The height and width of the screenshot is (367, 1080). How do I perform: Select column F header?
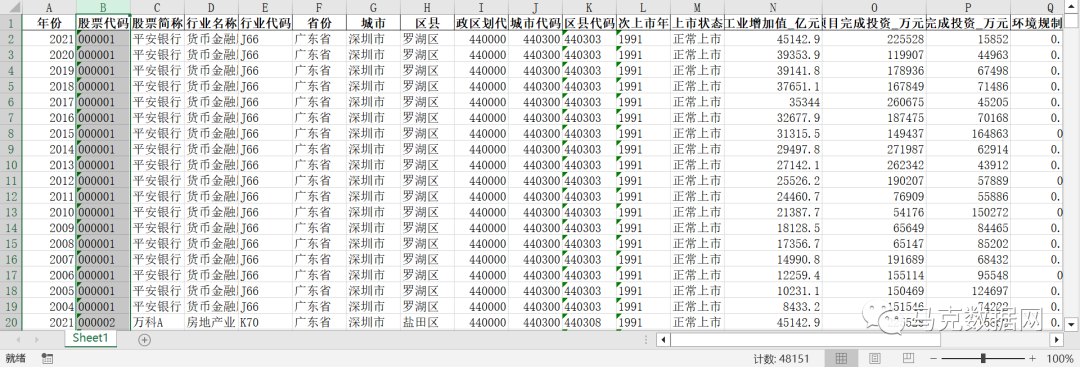point(320,8)
